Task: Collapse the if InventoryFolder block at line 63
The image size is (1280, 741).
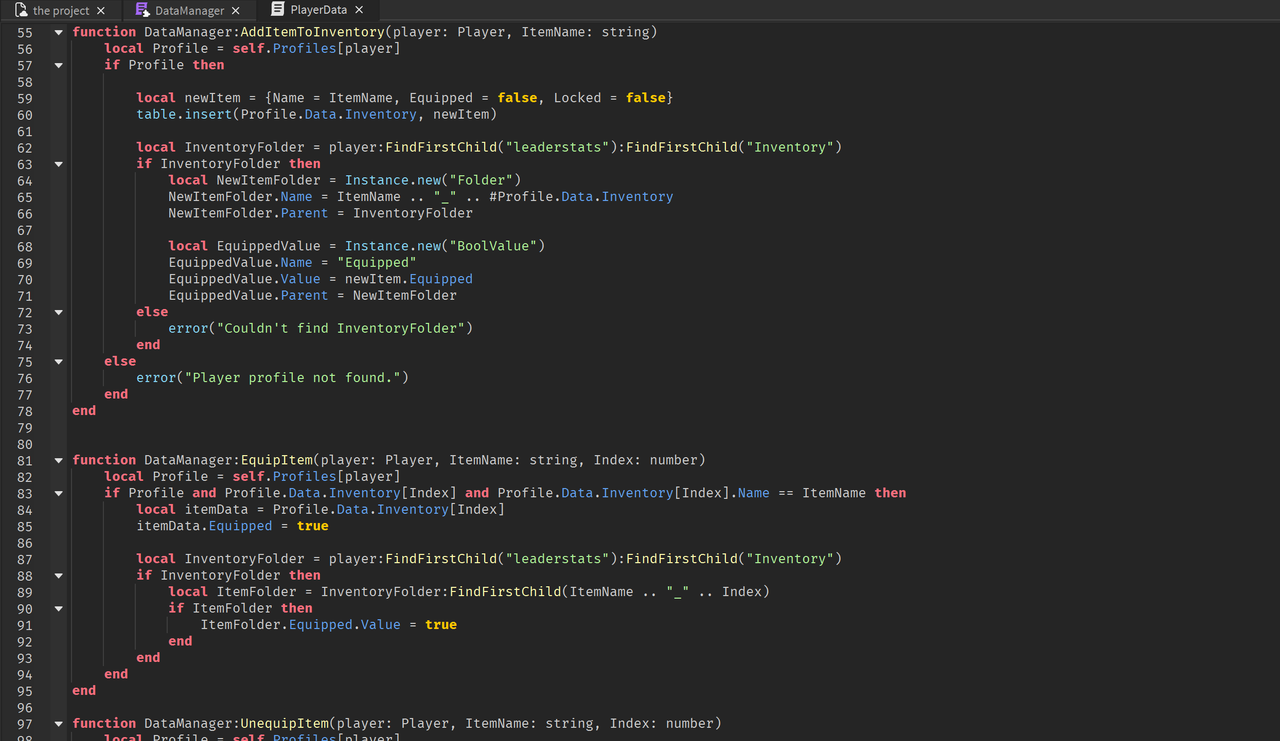Action: point(57,163)
